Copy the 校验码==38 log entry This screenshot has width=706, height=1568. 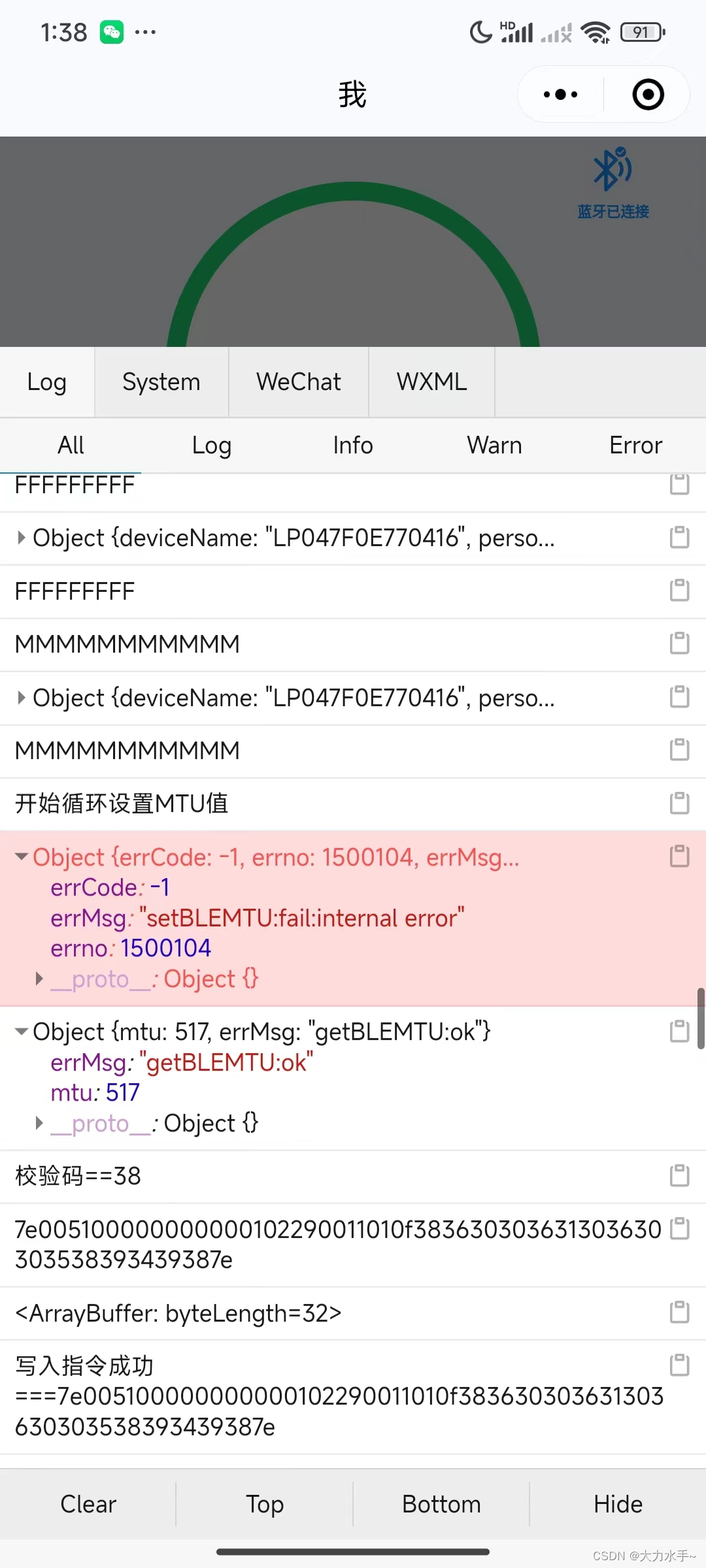(x=679, y=1175)
